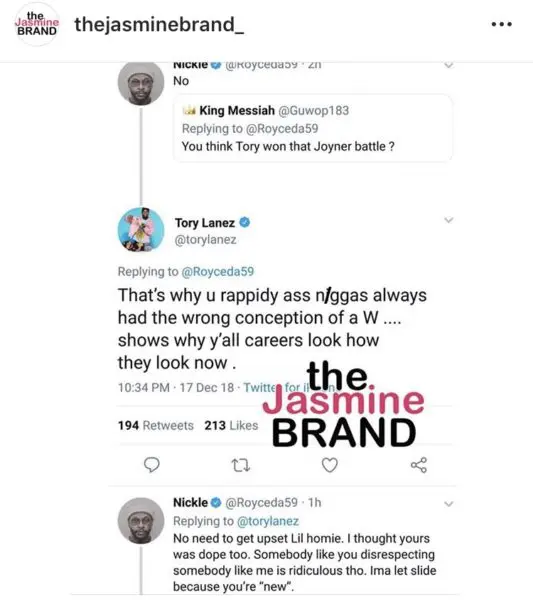View the 213 Likes list
The height and width of the screenshot is (600, 533).
[231, 426]
